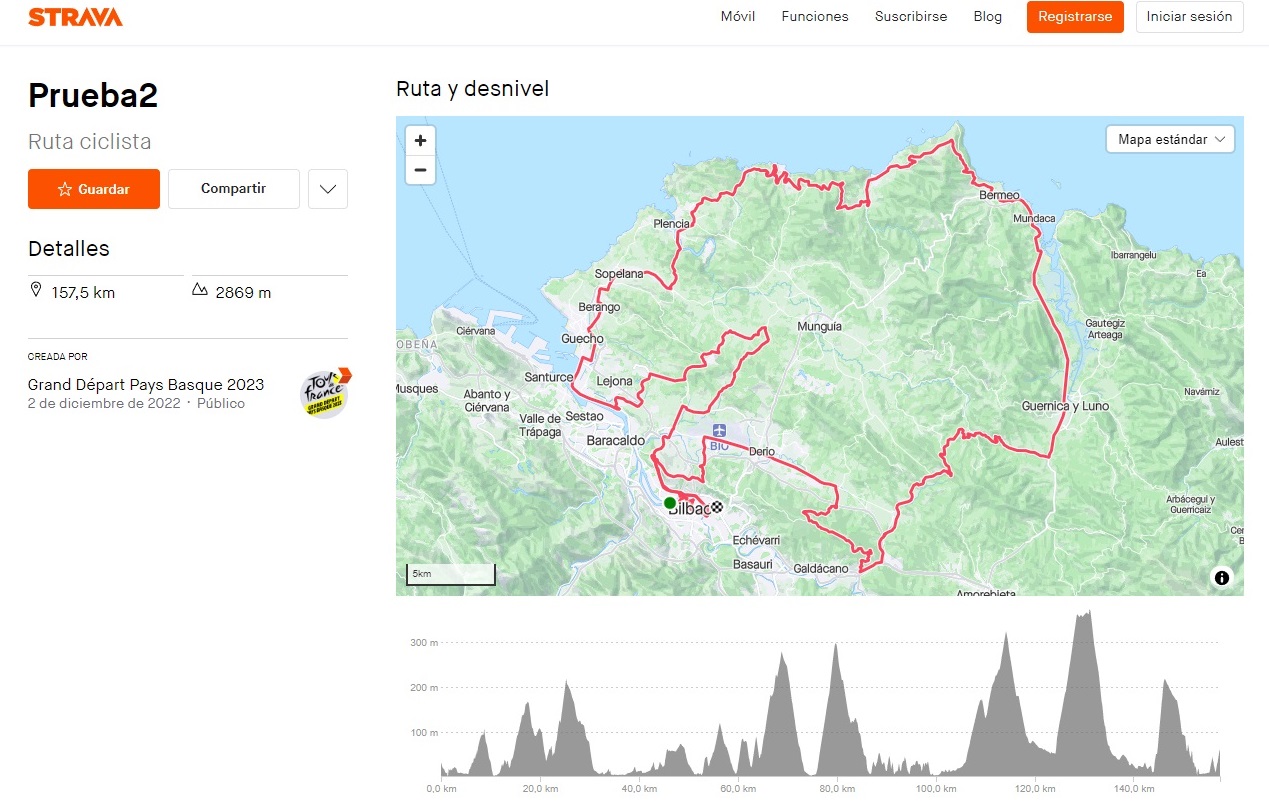
Task: Go to the Suscribirse page
Action: click(x=911, y=17)
